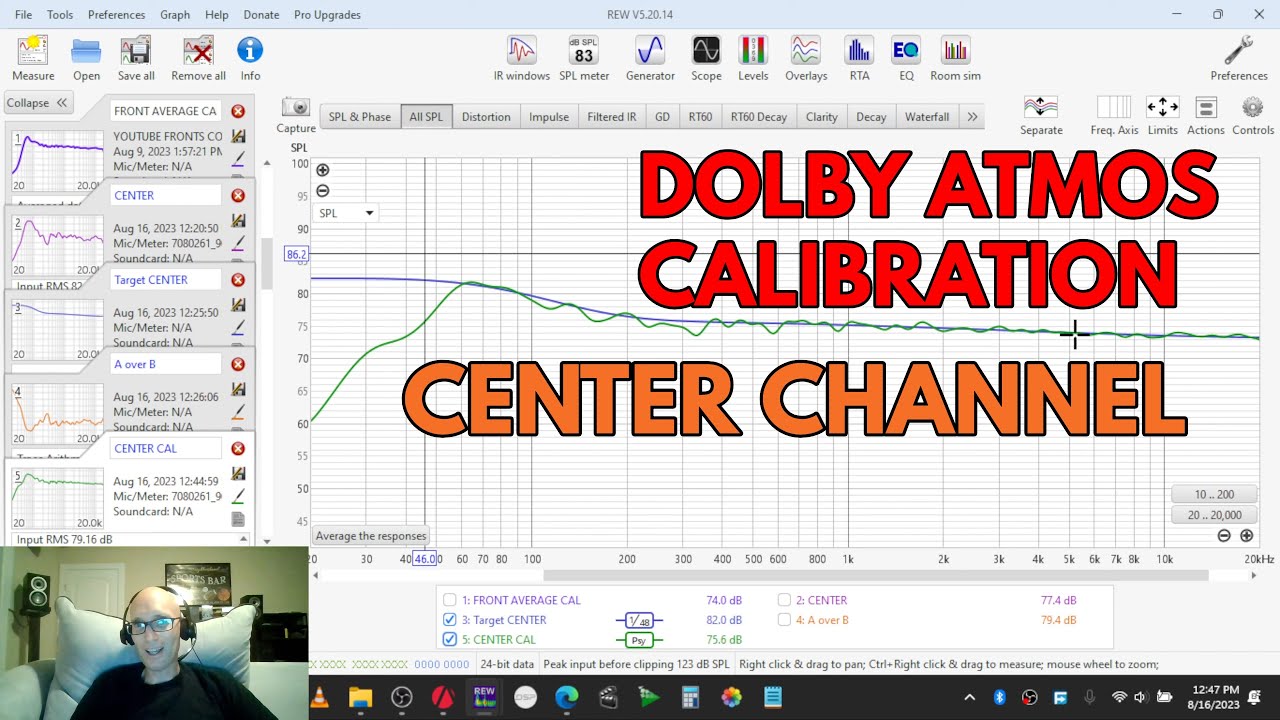The height and width of the screenshot is (720, 1280).
Task: Open the EQ window
Action: tap(906, 58)
